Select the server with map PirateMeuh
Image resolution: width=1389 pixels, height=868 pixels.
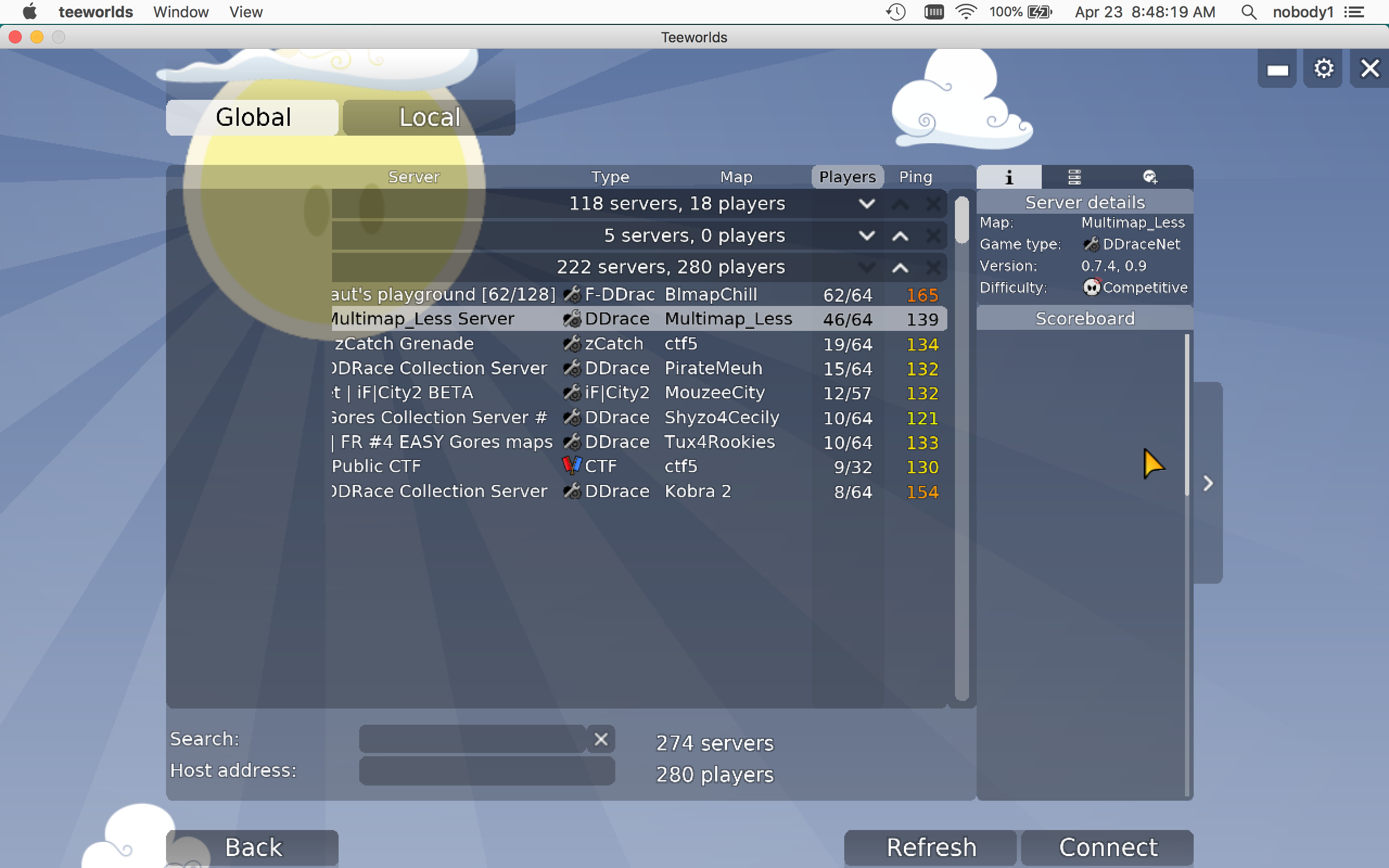(x=639, y=368)
